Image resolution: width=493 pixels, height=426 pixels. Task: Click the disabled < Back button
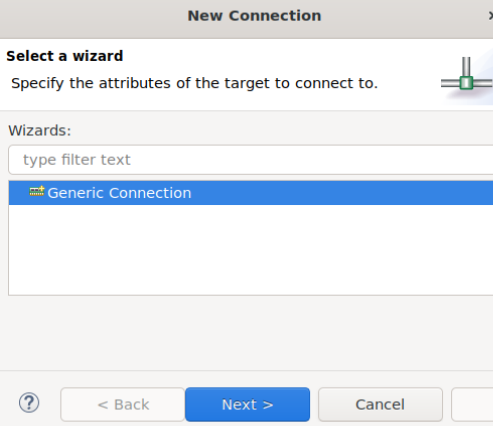pos(123,404)
